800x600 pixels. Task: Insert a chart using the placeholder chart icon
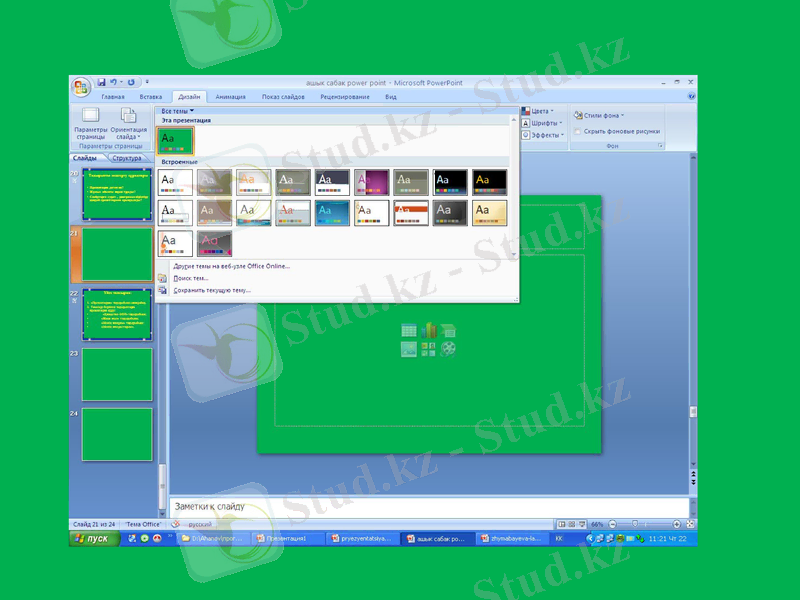[x=428, y=330]
